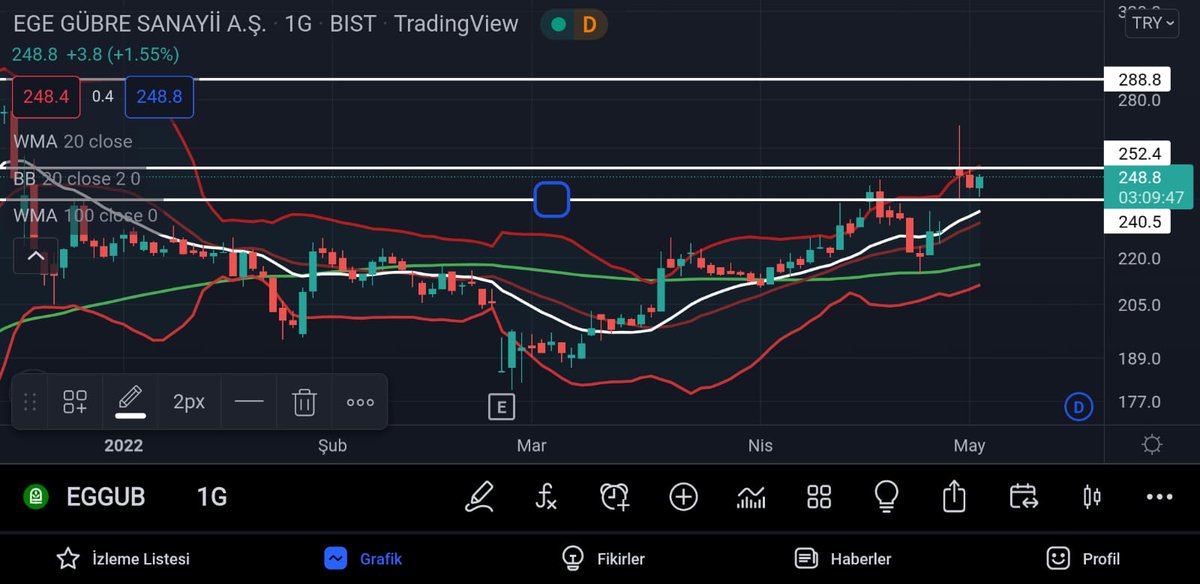The image size is (1200, 584).
Task: Open the Haberler tab
Action: click(x=842, y=559)
